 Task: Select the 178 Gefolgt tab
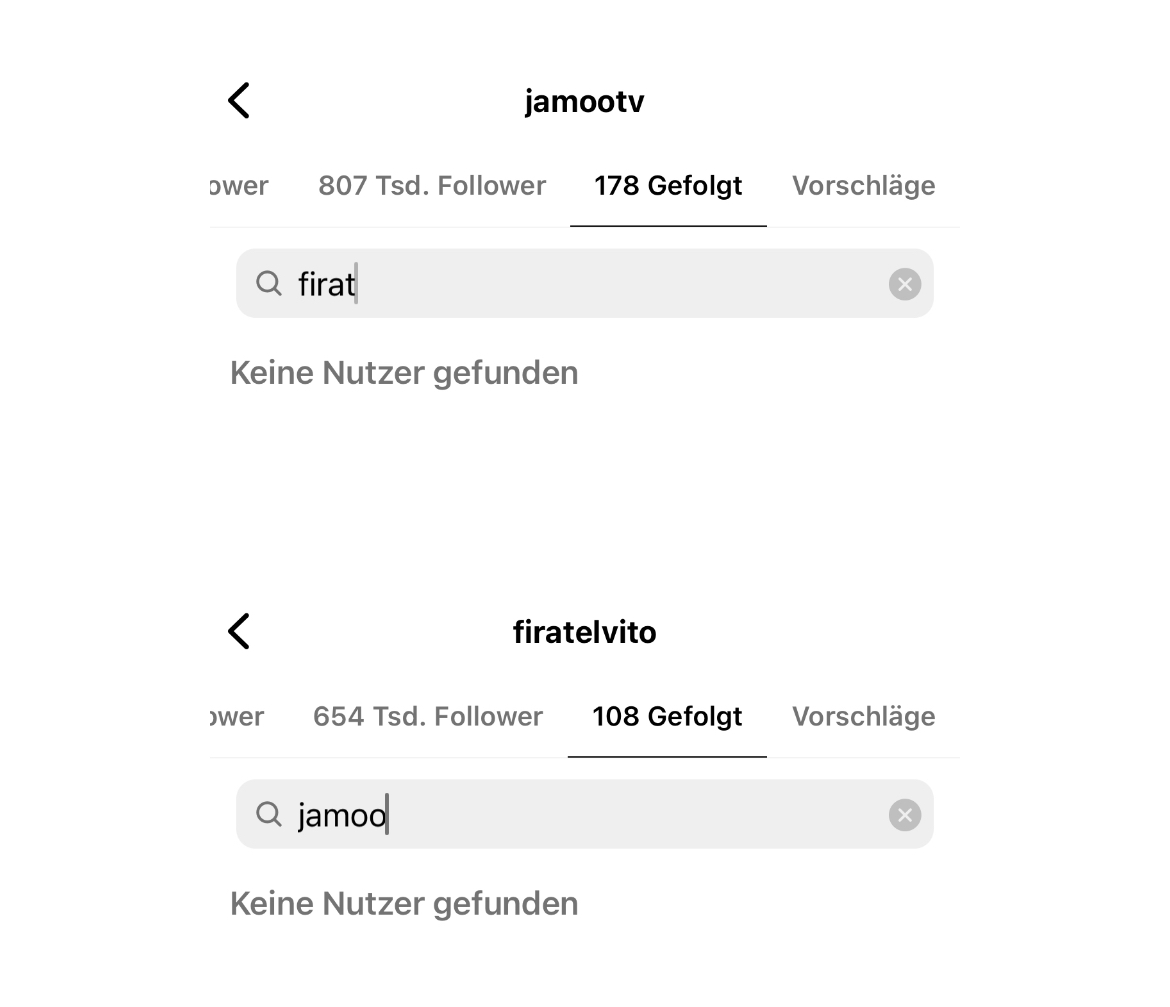(668, 186)
